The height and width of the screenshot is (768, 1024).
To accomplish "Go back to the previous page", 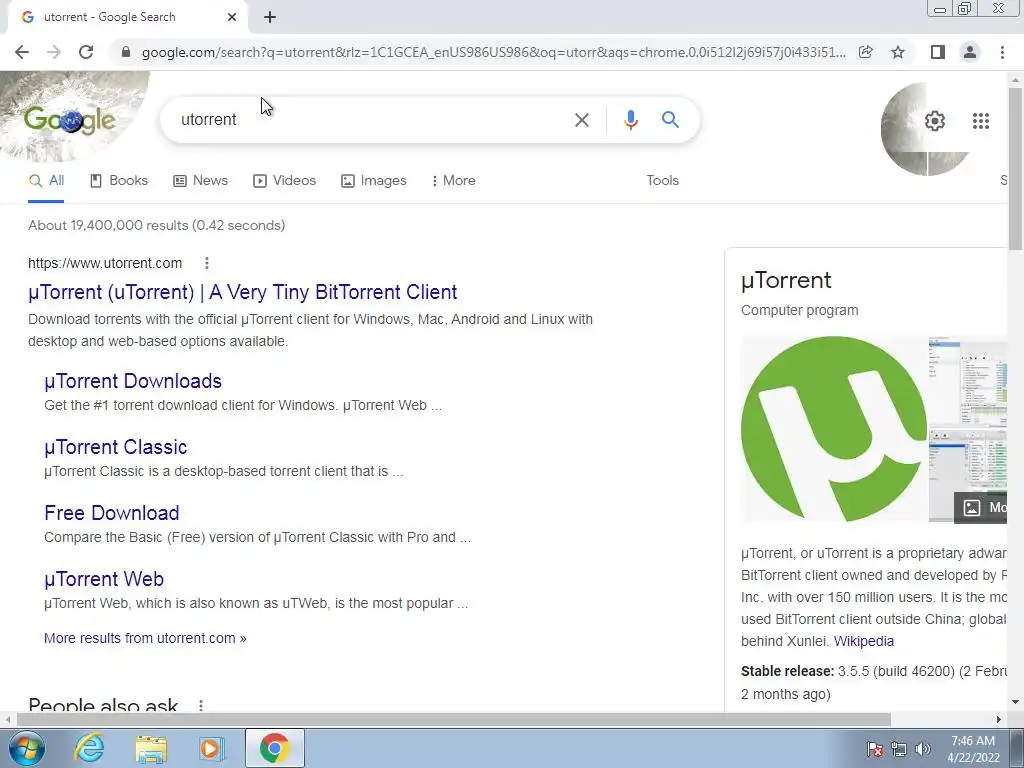I will [22, 52].
